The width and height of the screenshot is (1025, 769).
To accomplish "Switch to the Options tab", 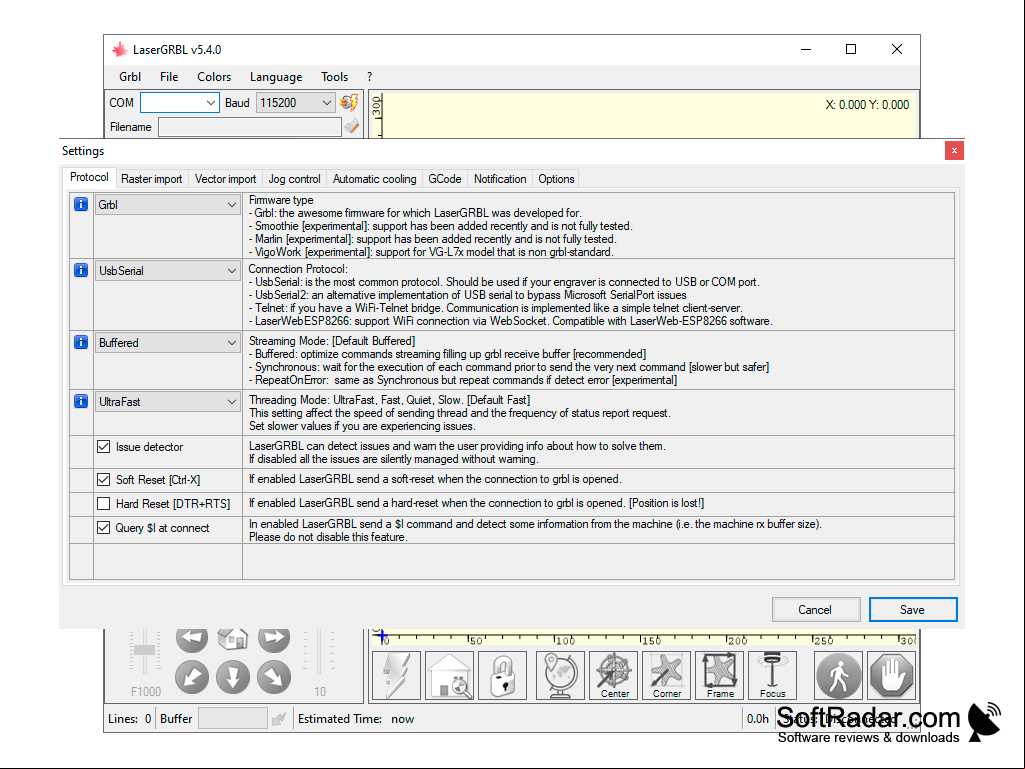I will coord(556,179).
